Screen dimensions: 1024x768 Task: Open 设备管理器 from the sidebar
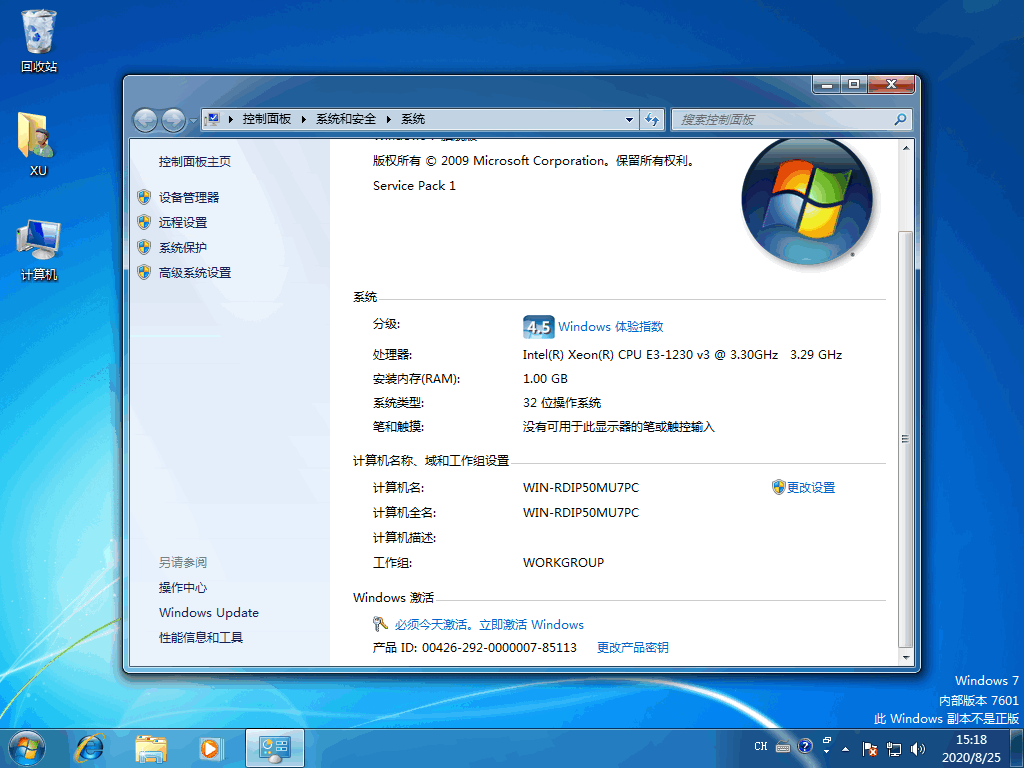(189, 197)
